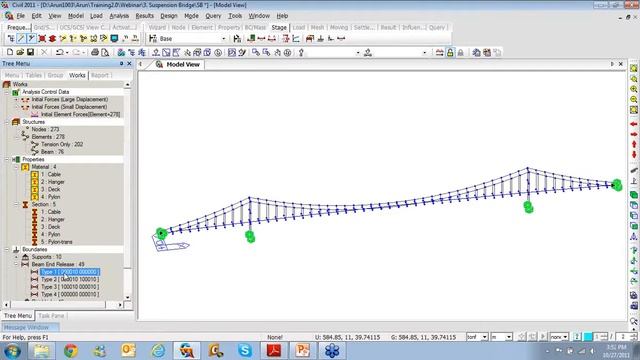Click the Open Project folder icon

(x=20, y=53)
